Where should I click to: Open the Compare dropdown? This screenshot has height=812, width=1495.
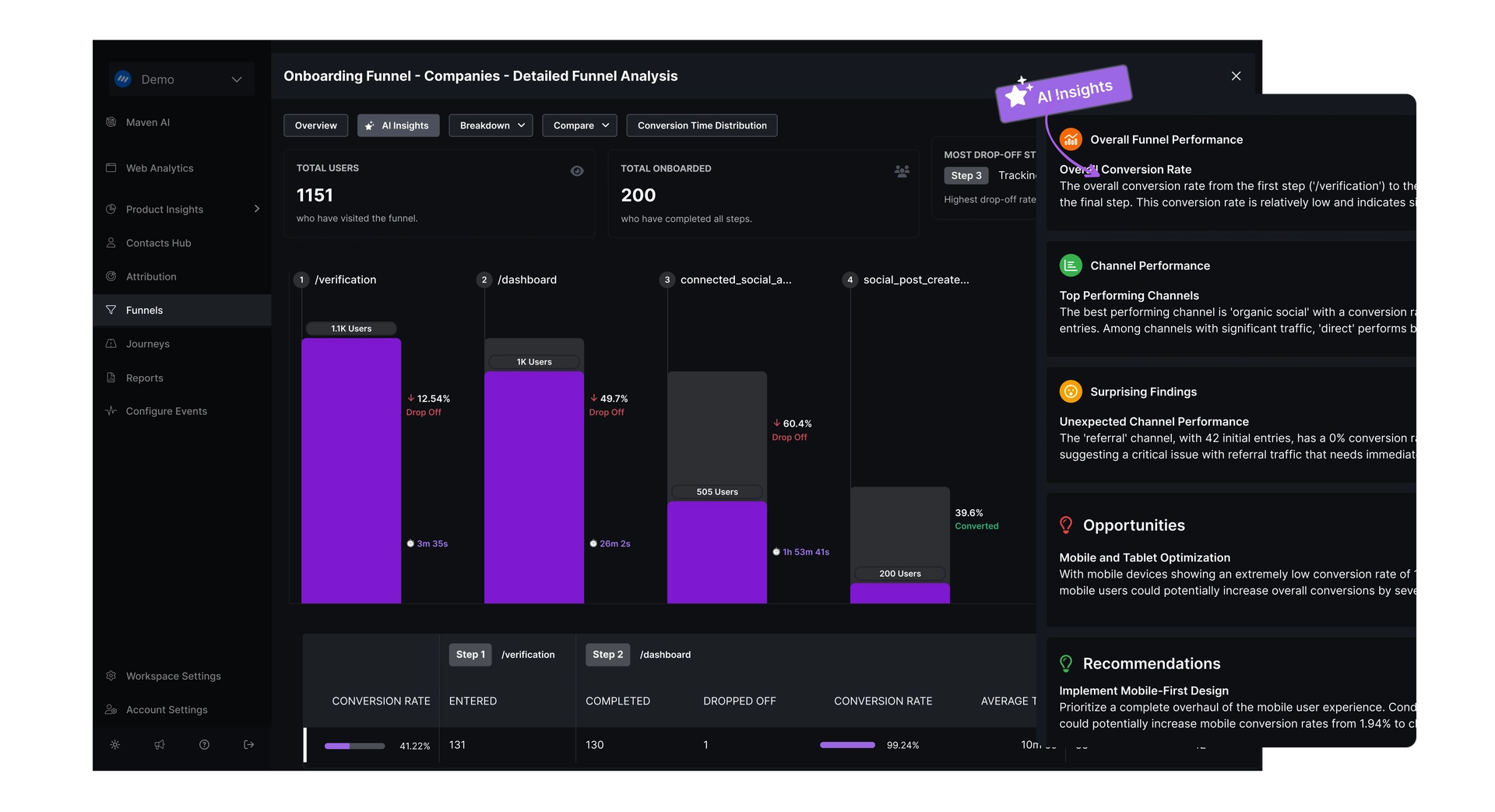click(x=580, y=125)
